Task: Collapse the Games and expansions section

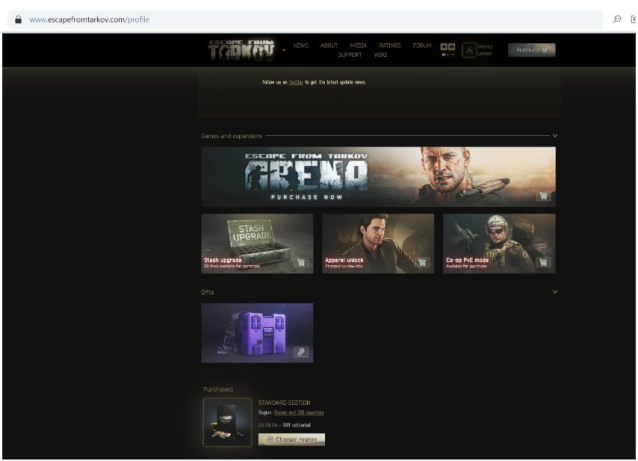Action: 554,135
